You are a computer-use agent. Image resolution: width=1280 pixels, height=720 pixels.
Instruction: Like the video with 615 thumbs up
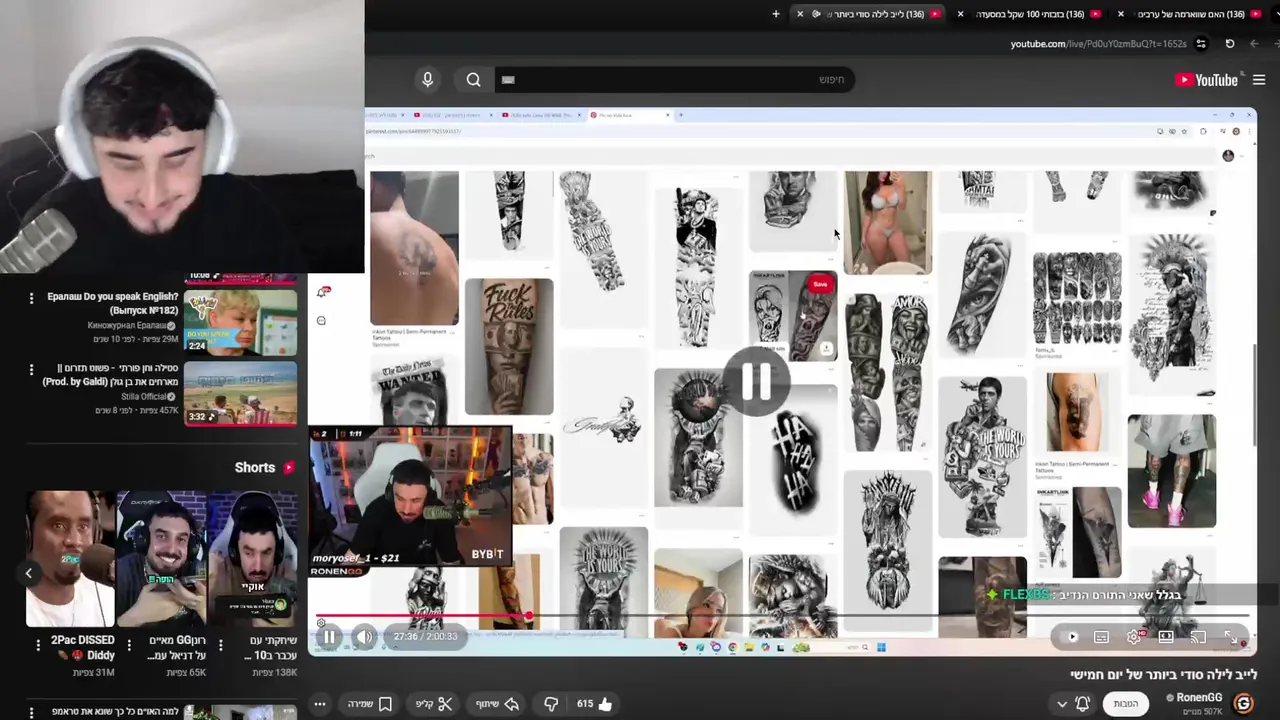click(x=593, y=704)
